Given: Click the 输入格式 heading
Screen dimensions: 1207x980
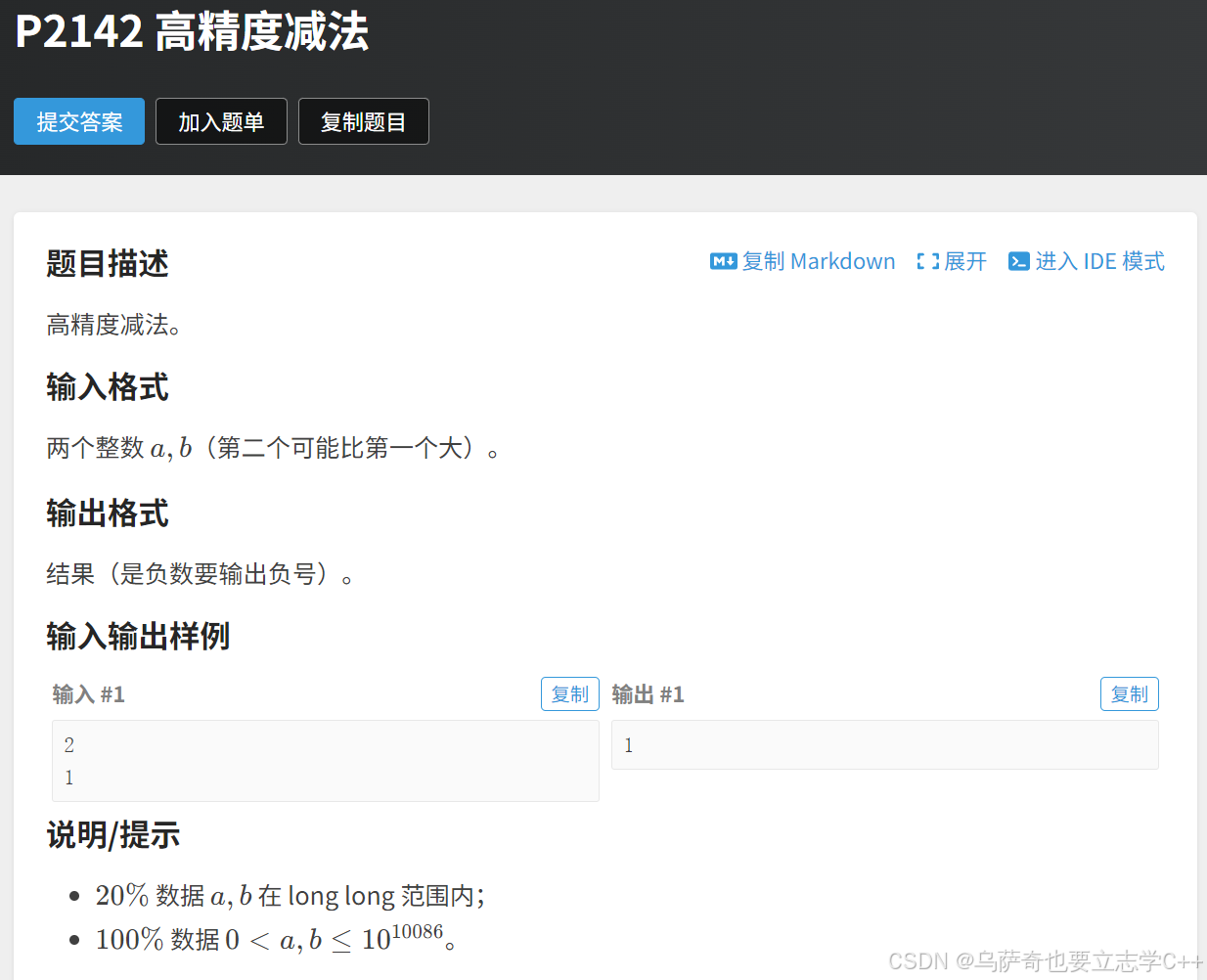Looking at the screenshot, I should tap(108, 387).
